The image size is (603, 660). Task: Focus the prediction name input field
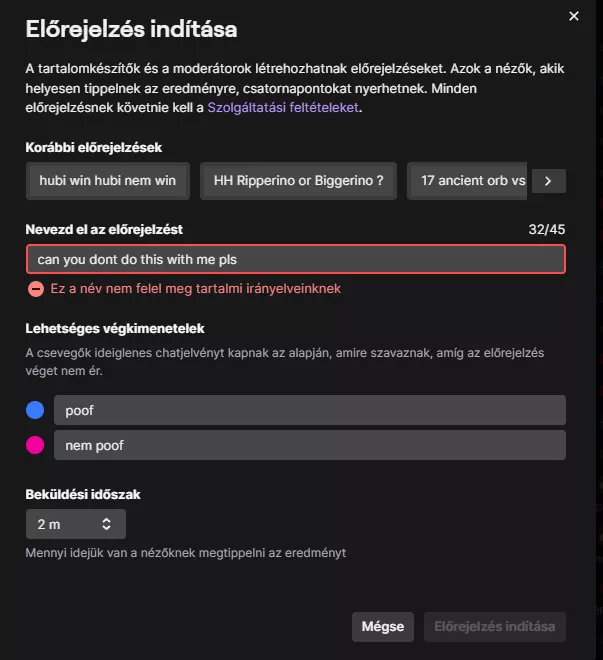click(x=295, y=259)
